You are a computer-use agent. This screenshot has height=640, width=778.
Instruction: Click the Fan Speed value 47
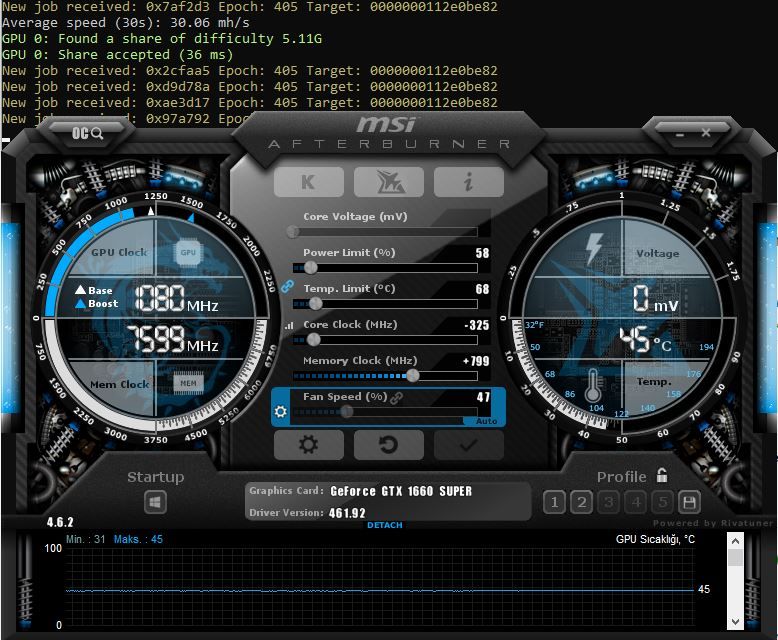(483, 397)
